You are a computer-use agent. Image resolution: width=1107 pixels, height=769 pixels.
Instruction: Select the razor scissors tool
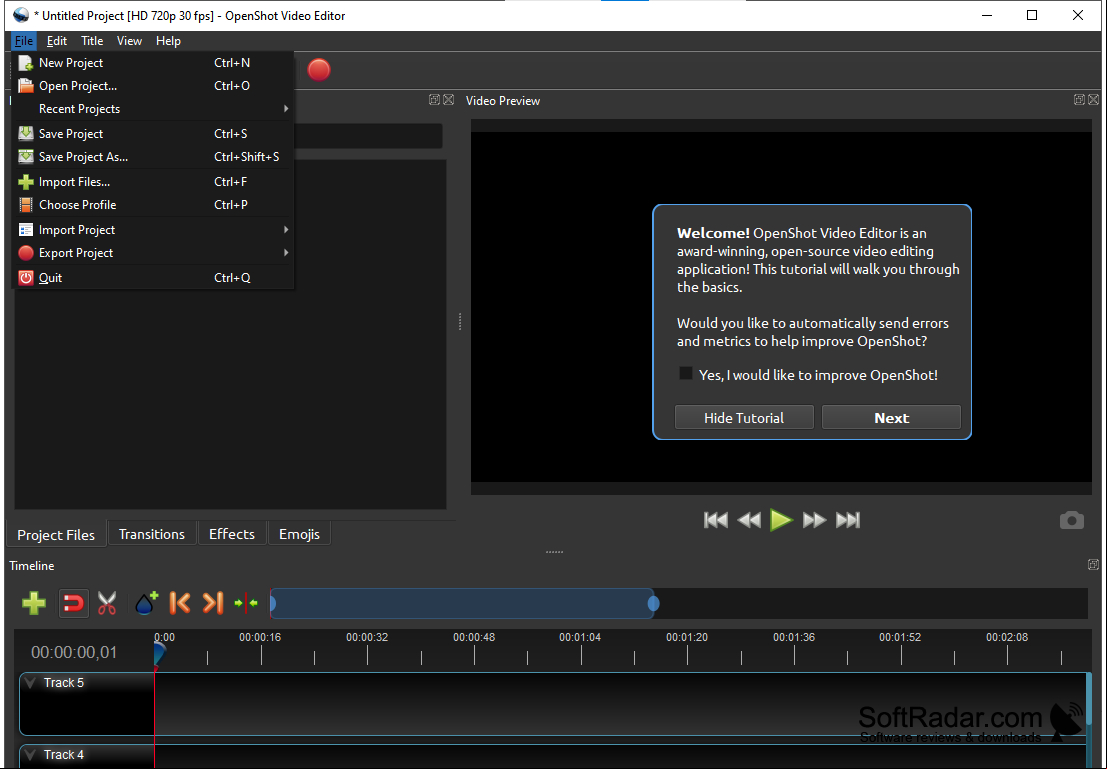click(x=107, y=603)
